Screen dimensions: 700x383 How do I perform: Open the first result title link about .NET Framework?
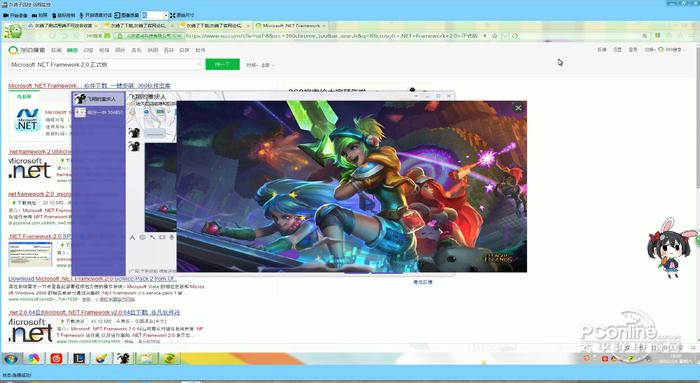89,85
